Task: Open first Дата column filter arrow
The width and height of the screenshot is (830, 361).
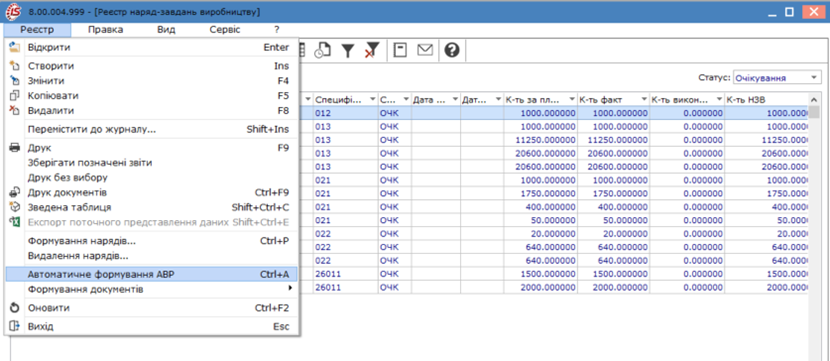Action: click(x=455, y=100)
